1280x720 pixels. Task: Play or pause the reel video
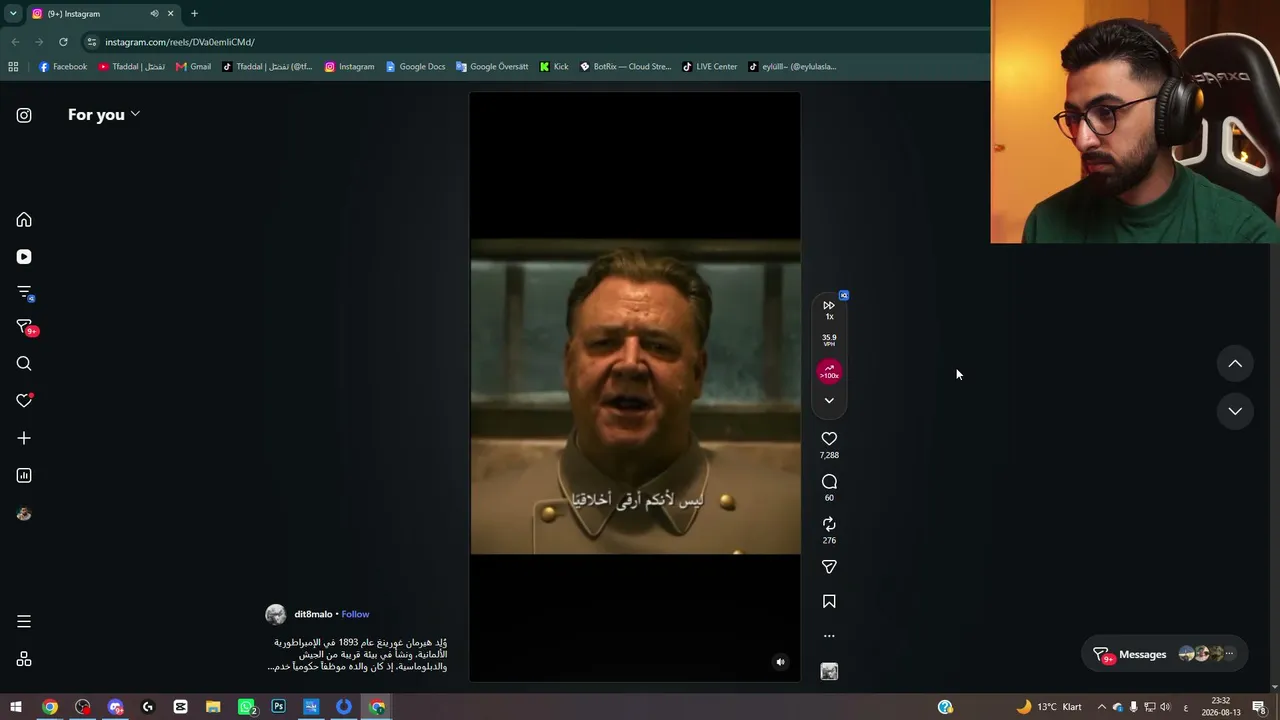pyautogui.click(x=635, y=387)
